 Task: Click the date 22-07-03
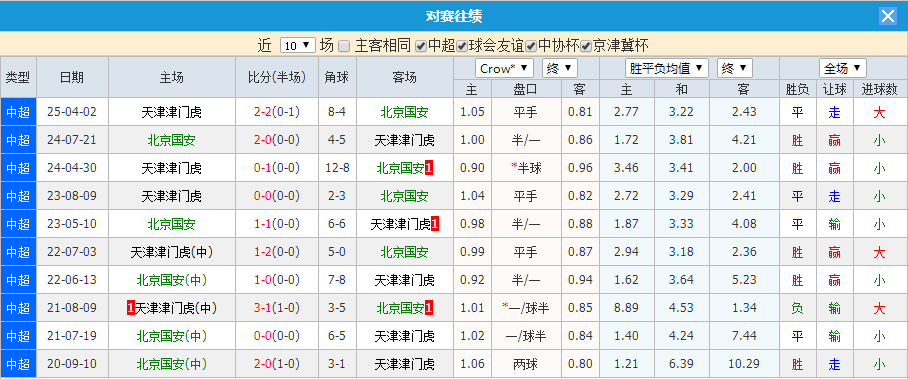(72, 252)
